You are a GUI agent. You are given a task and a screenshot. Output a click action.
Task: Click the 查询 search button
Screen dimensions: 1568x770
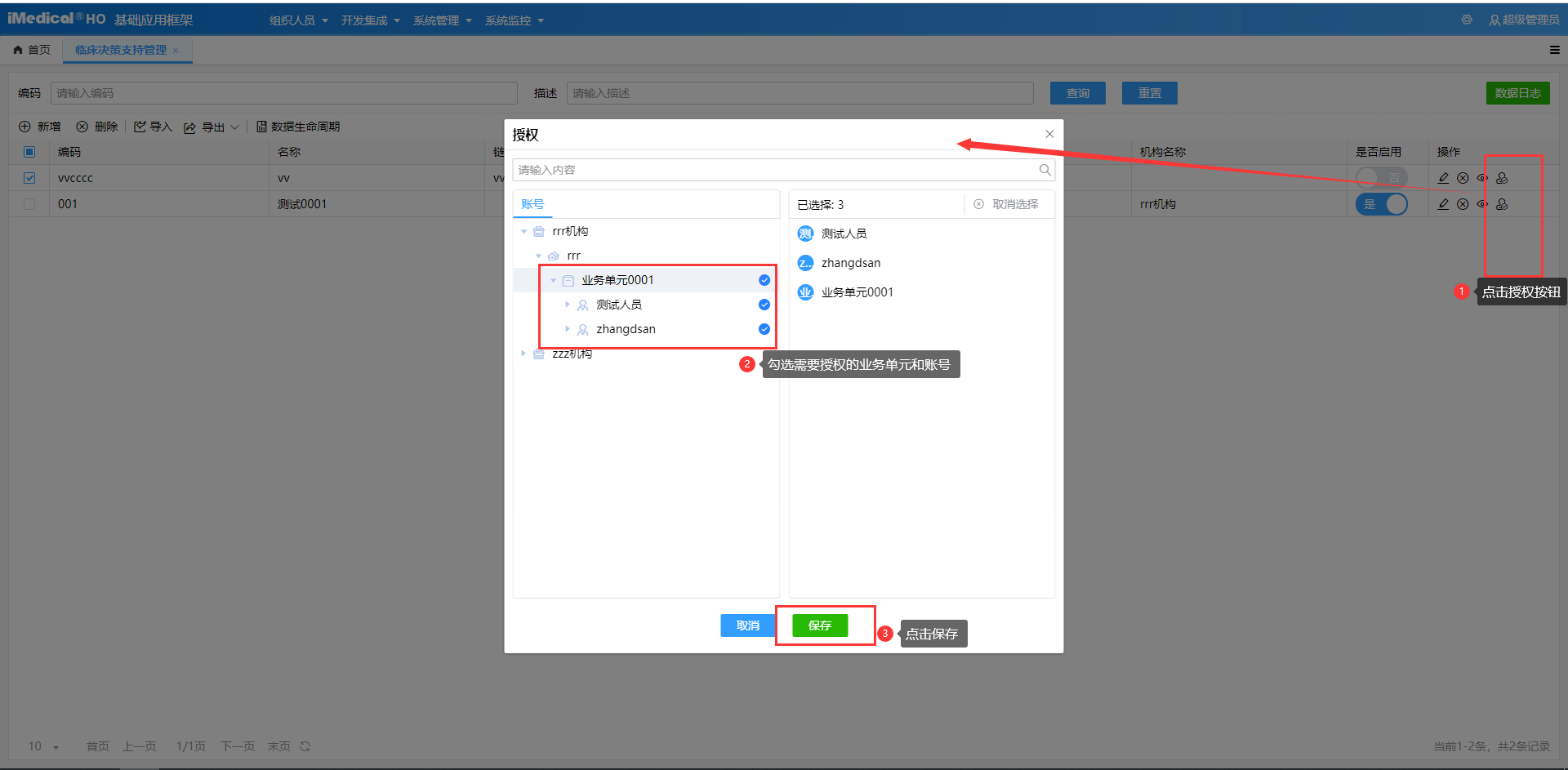tap(1078, 93)
